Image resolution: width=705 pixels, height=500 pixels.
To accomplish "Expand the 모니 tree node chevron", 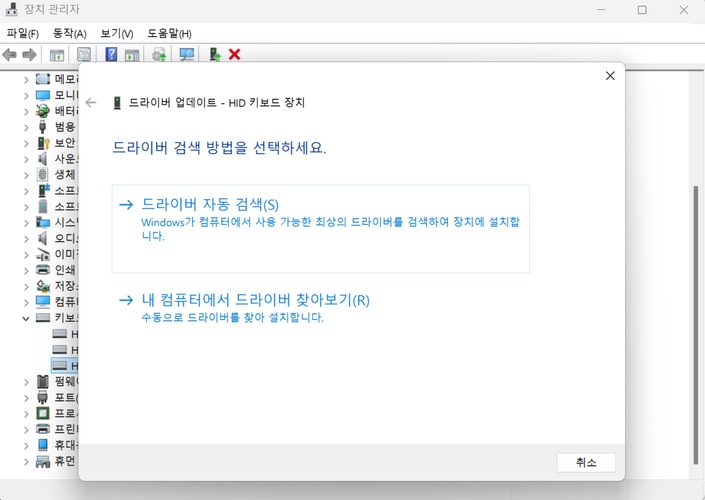I will (x=26, y=96).
